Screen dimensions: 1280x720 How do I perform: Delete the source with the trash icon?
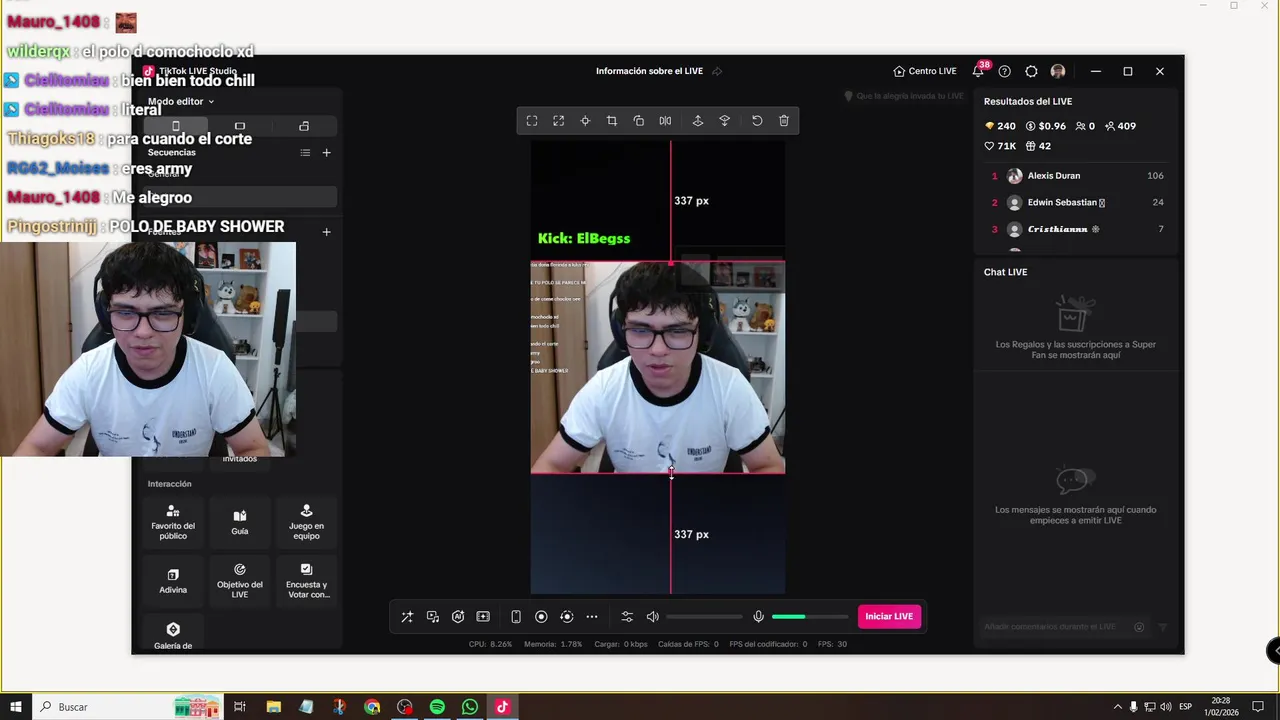pos(784,121)
